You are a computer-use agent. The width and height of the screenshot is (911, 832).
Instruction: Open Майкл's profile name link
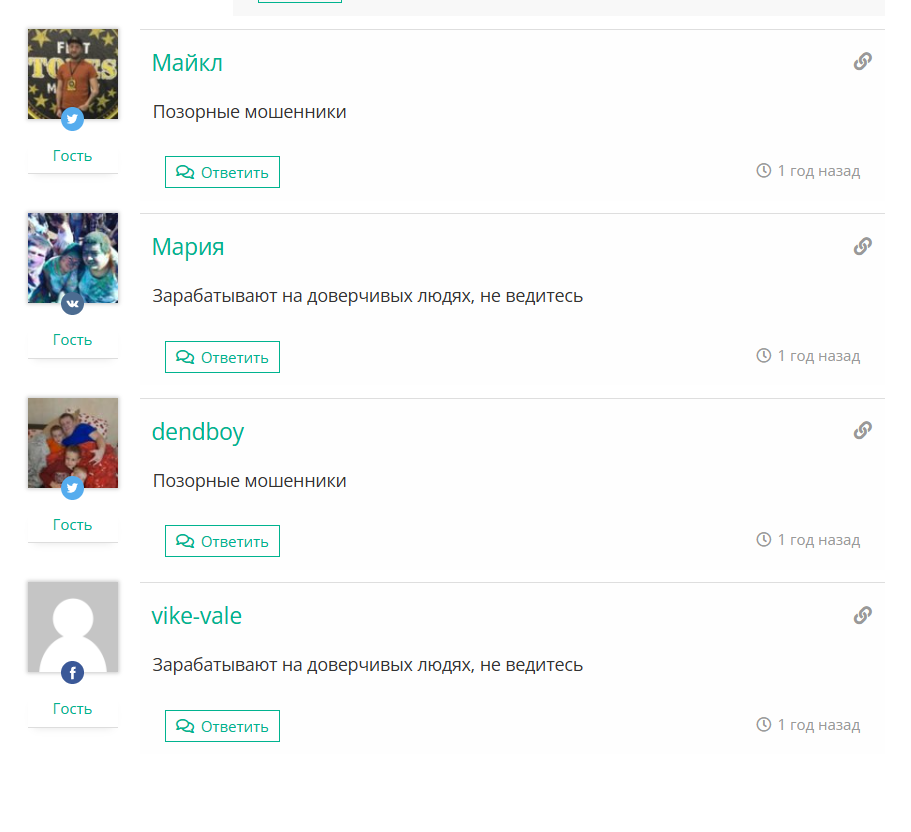coord(187,63)
